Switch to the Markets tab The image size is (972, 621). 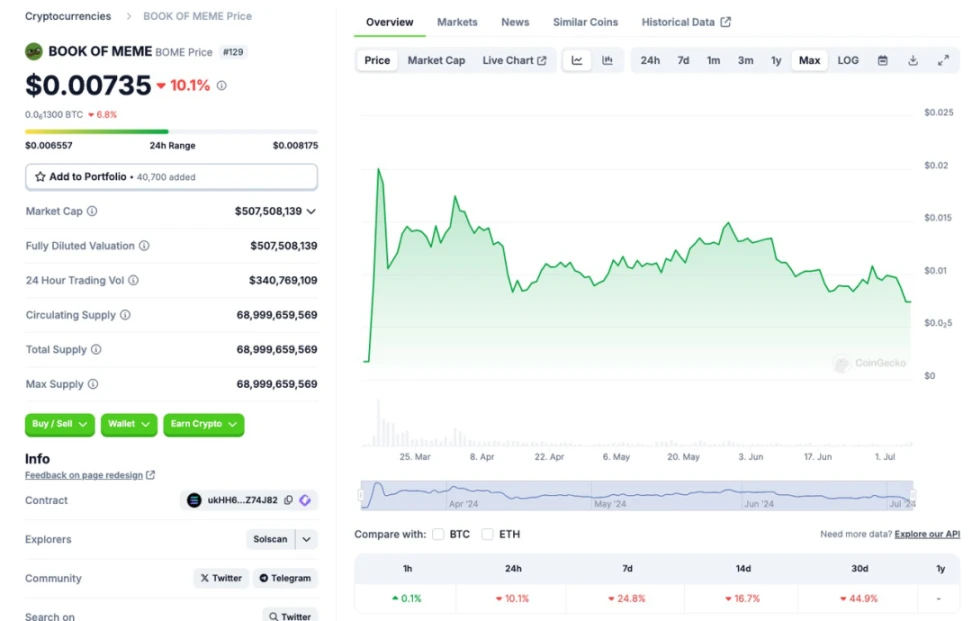coord(457,22)
